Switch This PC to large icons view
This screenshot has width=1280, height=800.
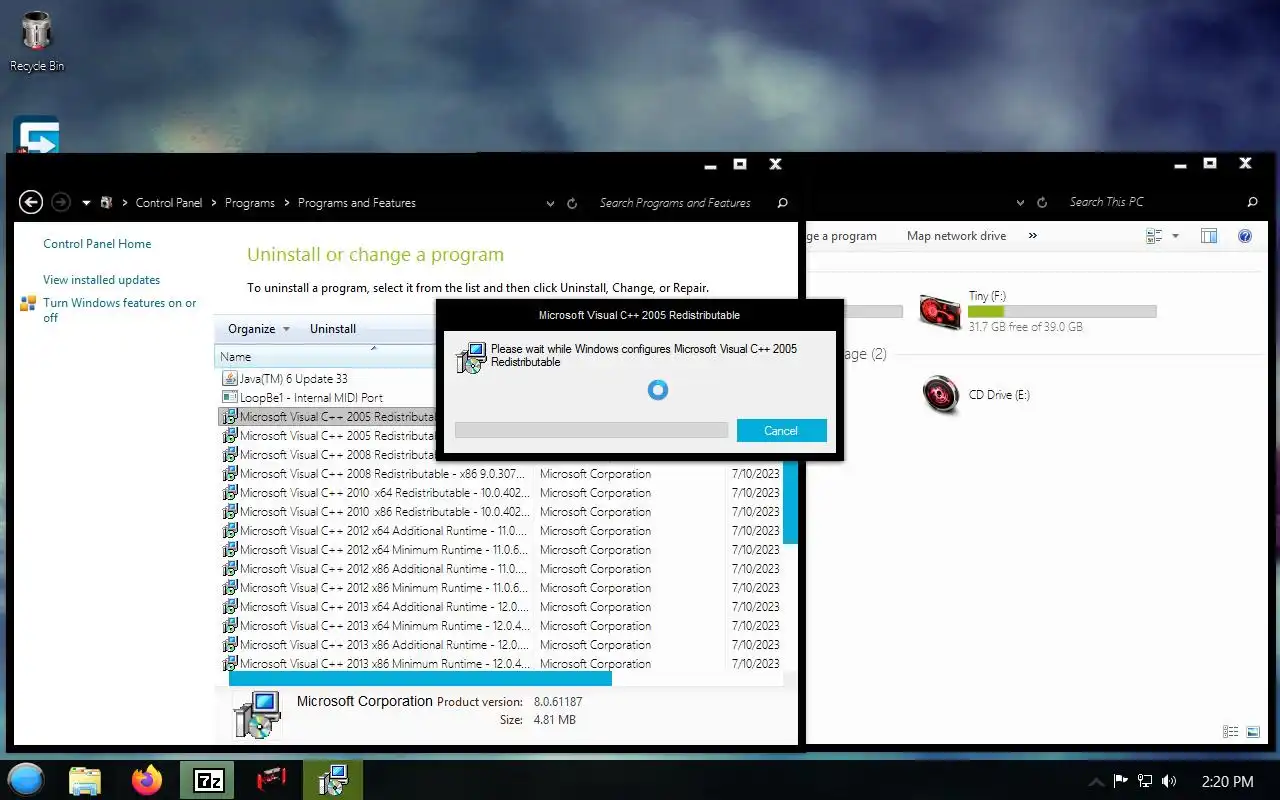[1253, 732]
